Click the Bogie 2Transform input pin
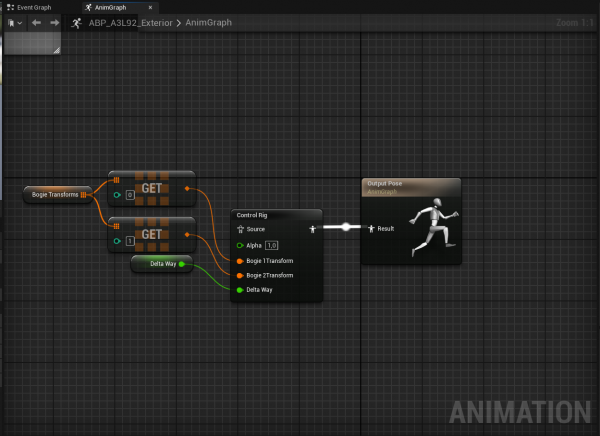Viewport: 600px width, 436px height. point(240,275)
